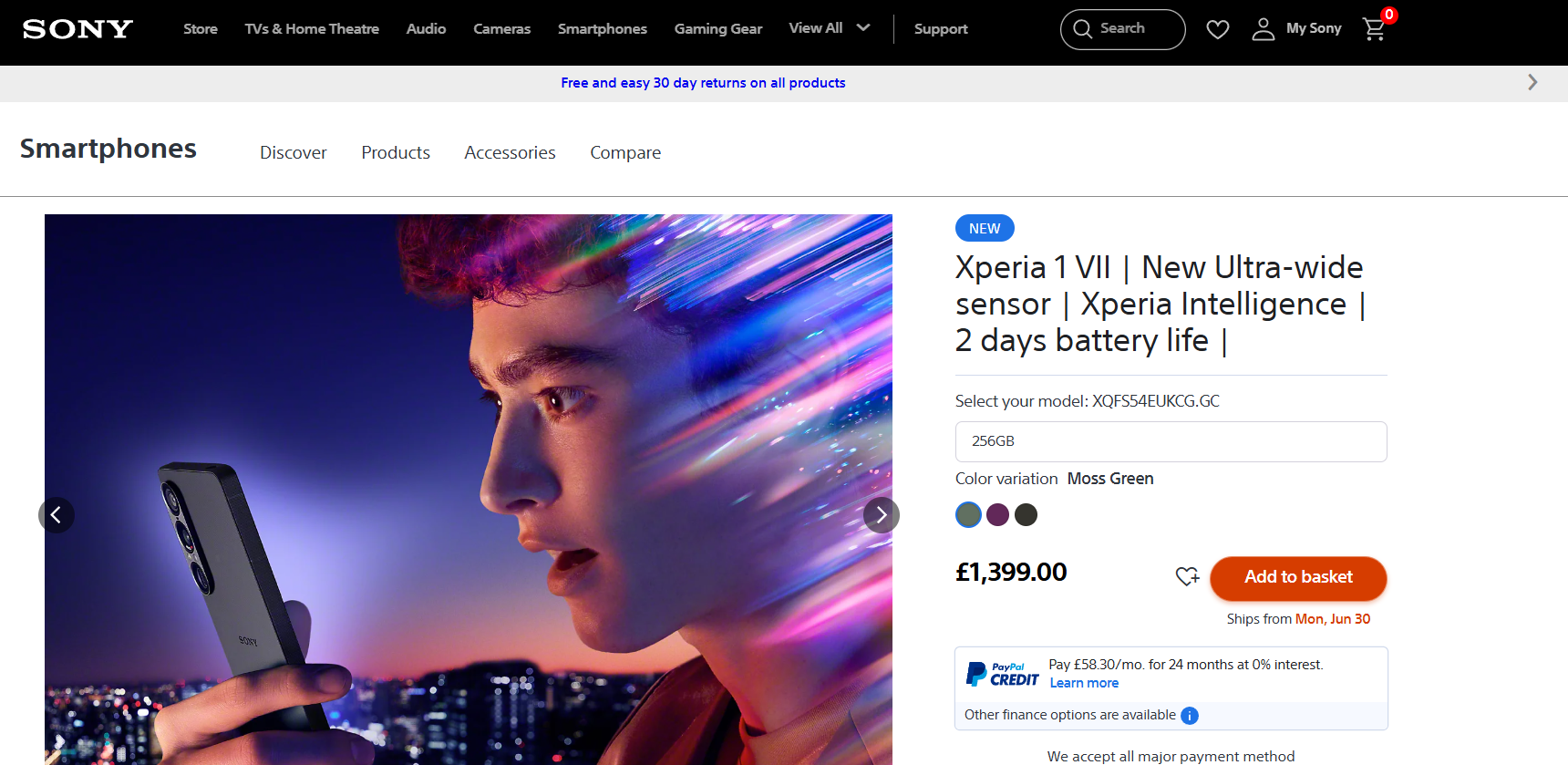Click model number XQFS54EUKCG.GC text

coord(1156,401)
